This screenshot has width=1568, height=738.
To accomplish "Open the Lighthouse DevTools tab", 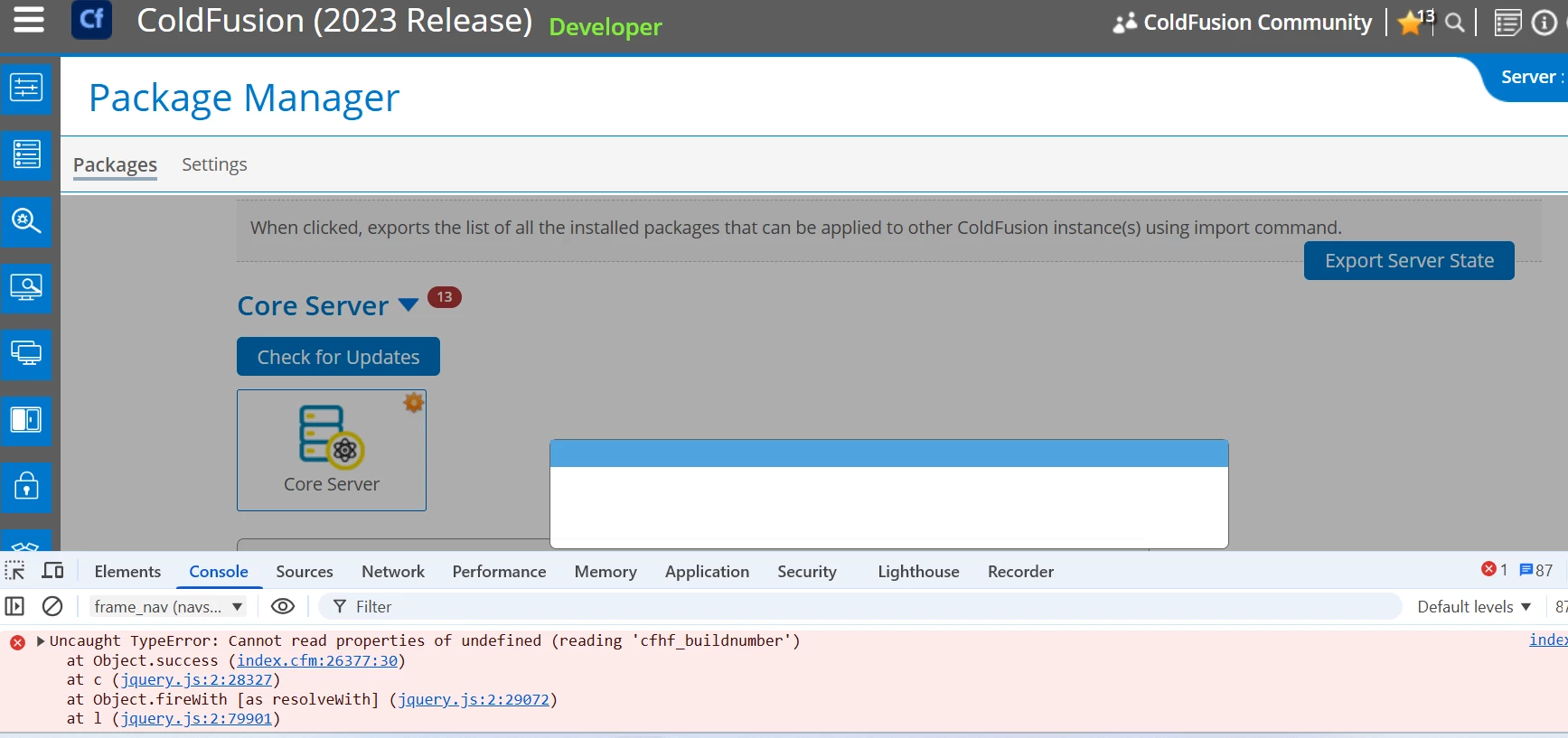I will pos(918,572).
